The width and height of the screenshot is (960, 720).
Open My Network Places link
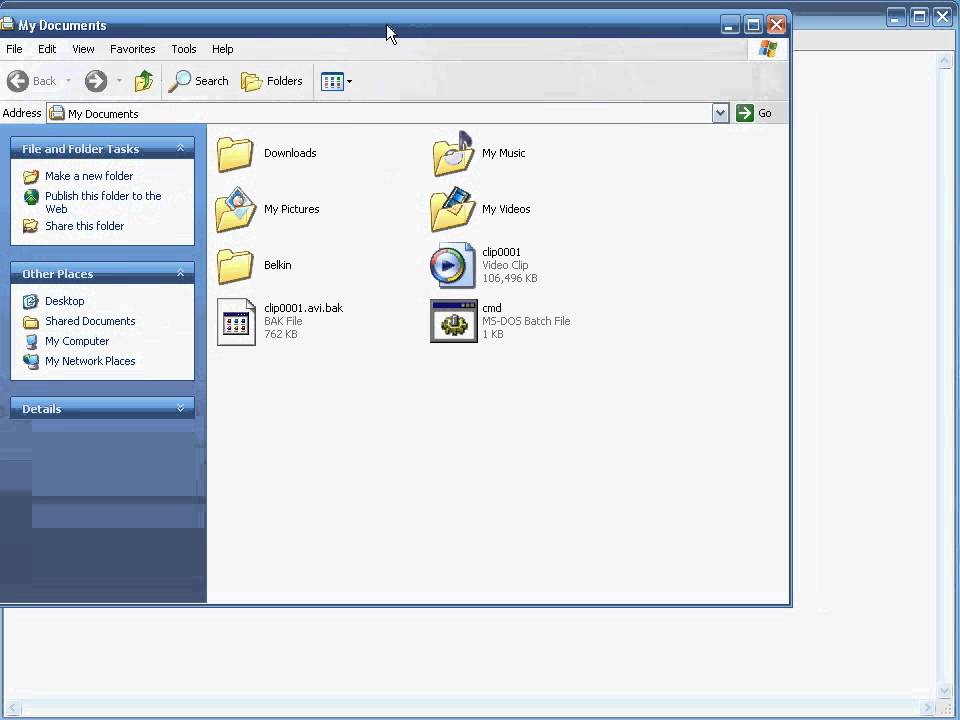click(90, 361)
